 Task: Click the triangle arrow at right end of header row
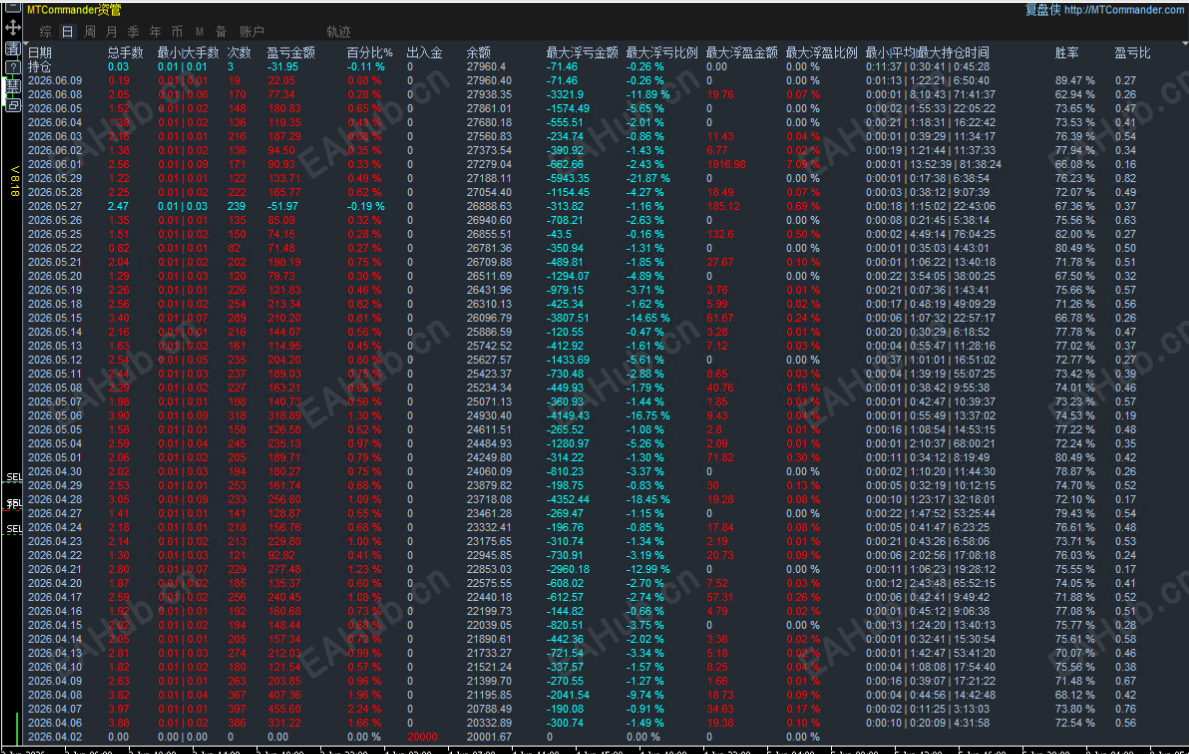click(1184, 44)
